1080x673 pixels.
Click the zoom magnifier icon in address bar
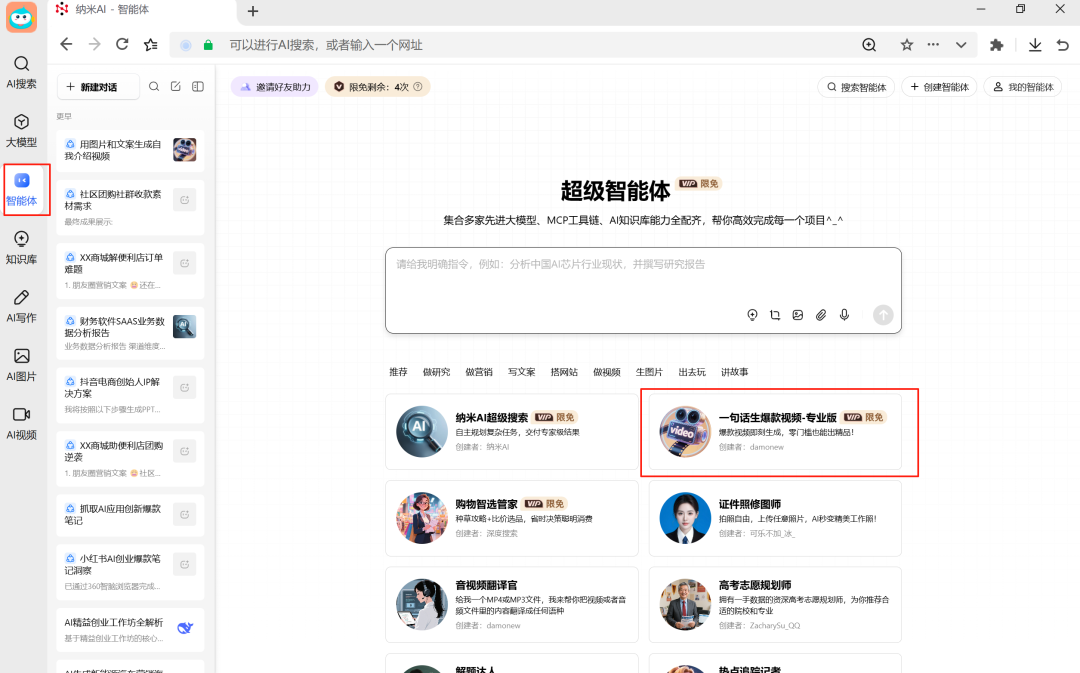click(869, 45)
